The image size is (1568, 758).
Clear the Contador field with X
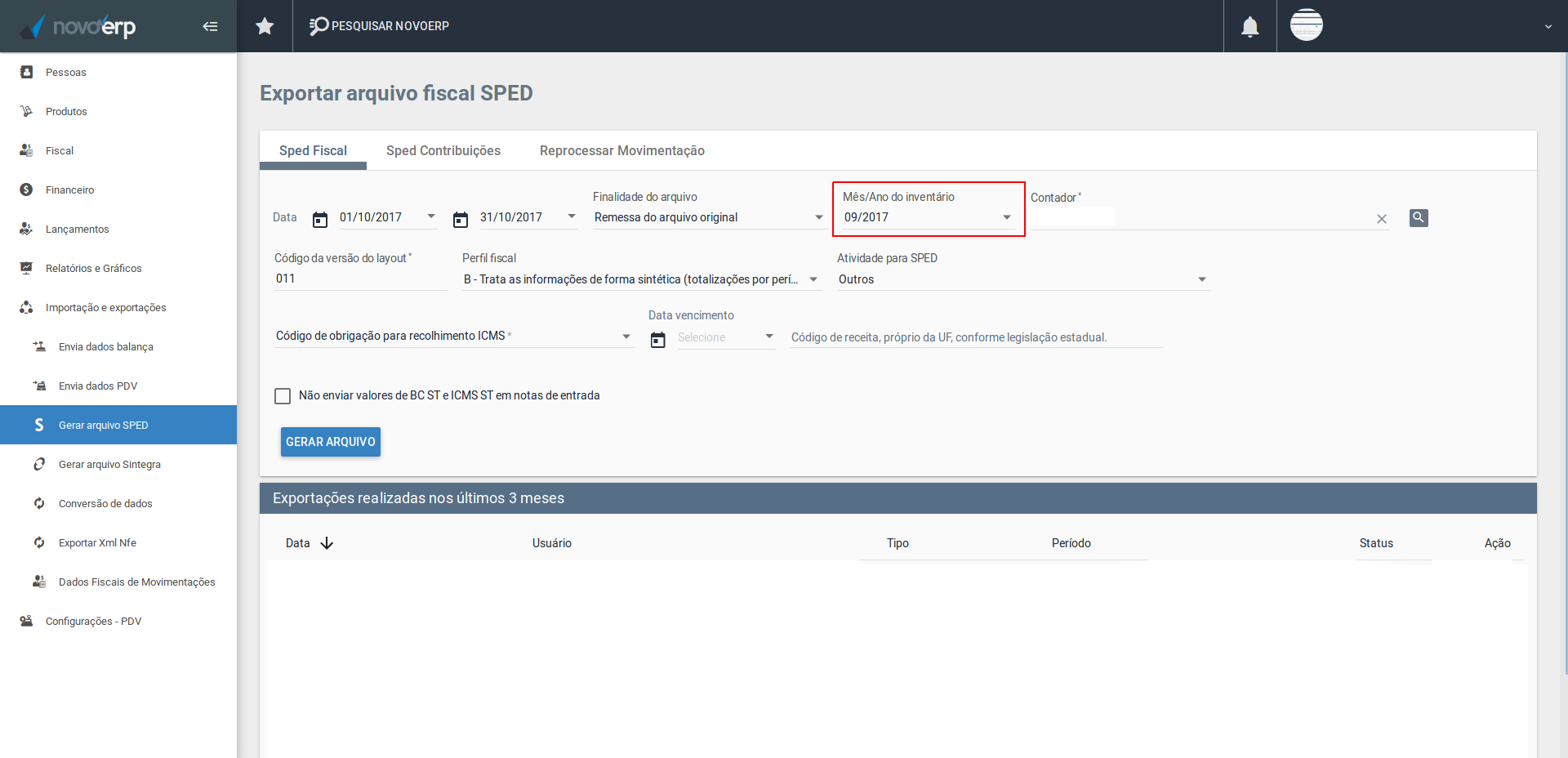(x=1382, y=219)
